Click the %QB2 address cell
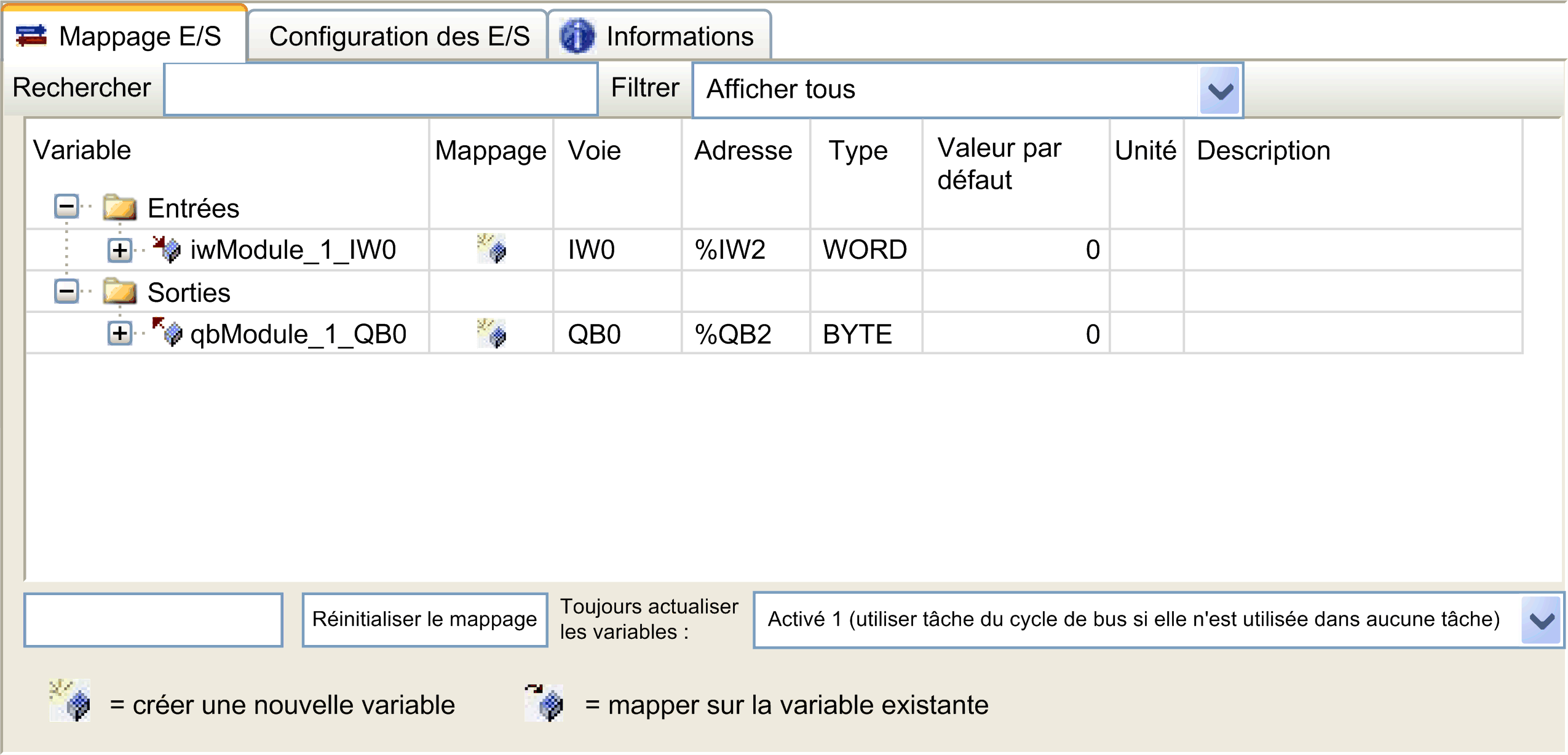Image resolution: width=1568 pixels, height=755 pixels. tap(746, 334)
